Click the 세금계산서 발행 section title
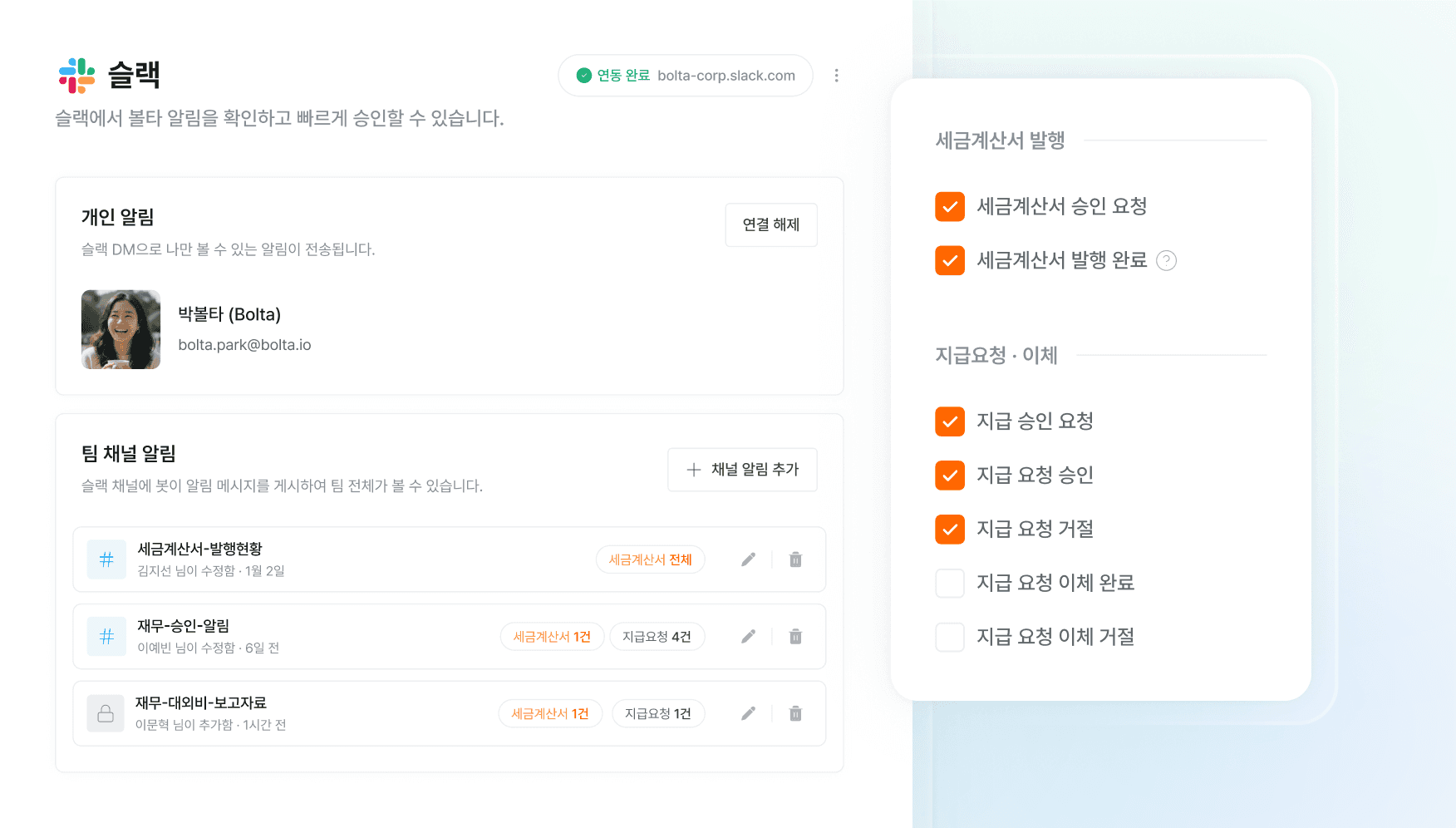 pyautogui.click(x=1001, y=140)
